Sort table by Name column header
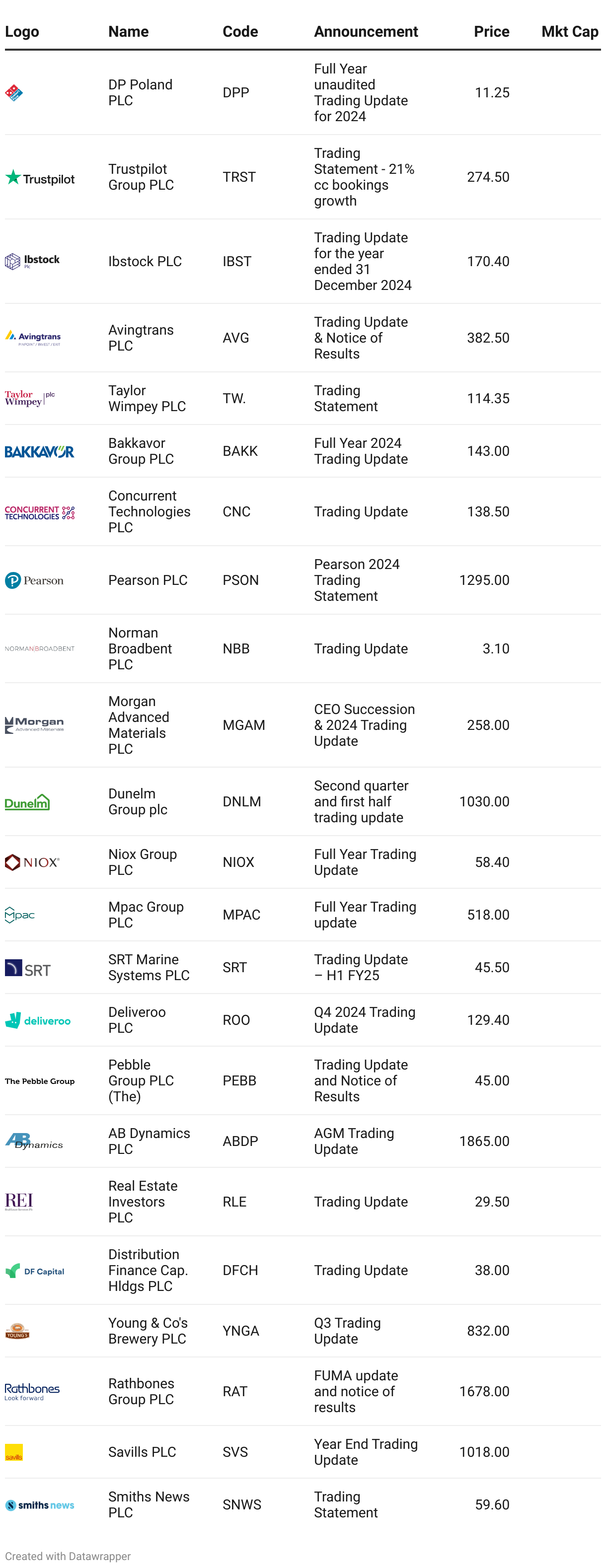This screenshot has height=1568, width=606. pos(129,32)
